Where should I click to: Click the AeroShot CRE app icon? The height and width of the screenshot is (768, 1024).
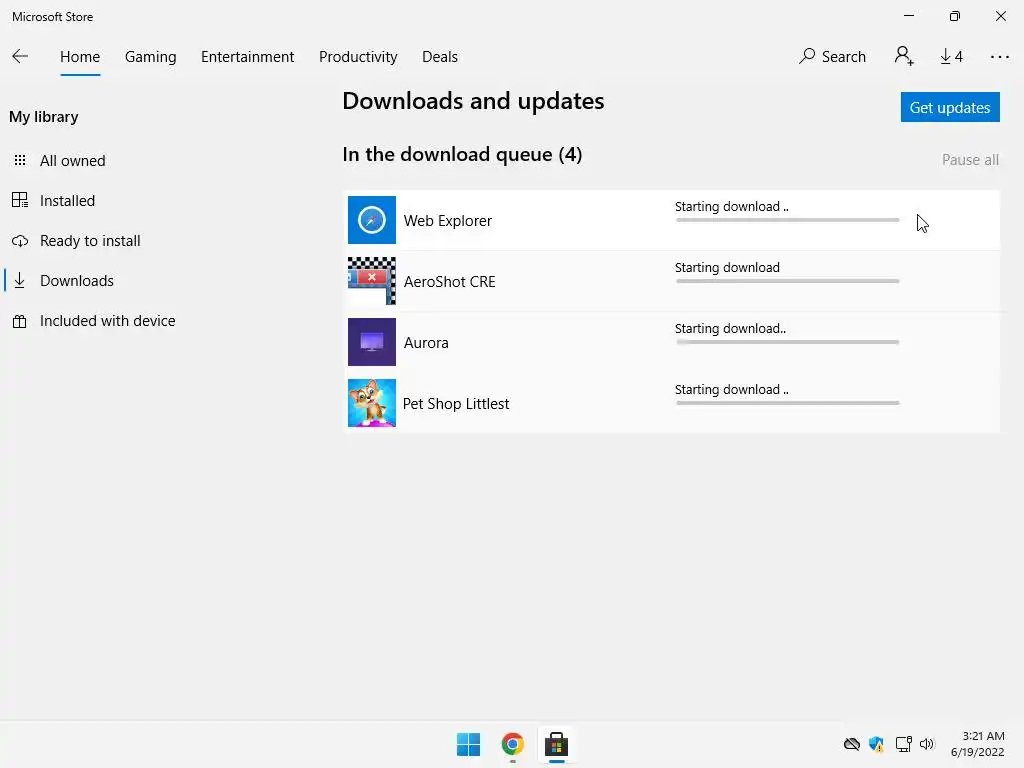coord(372,281)
